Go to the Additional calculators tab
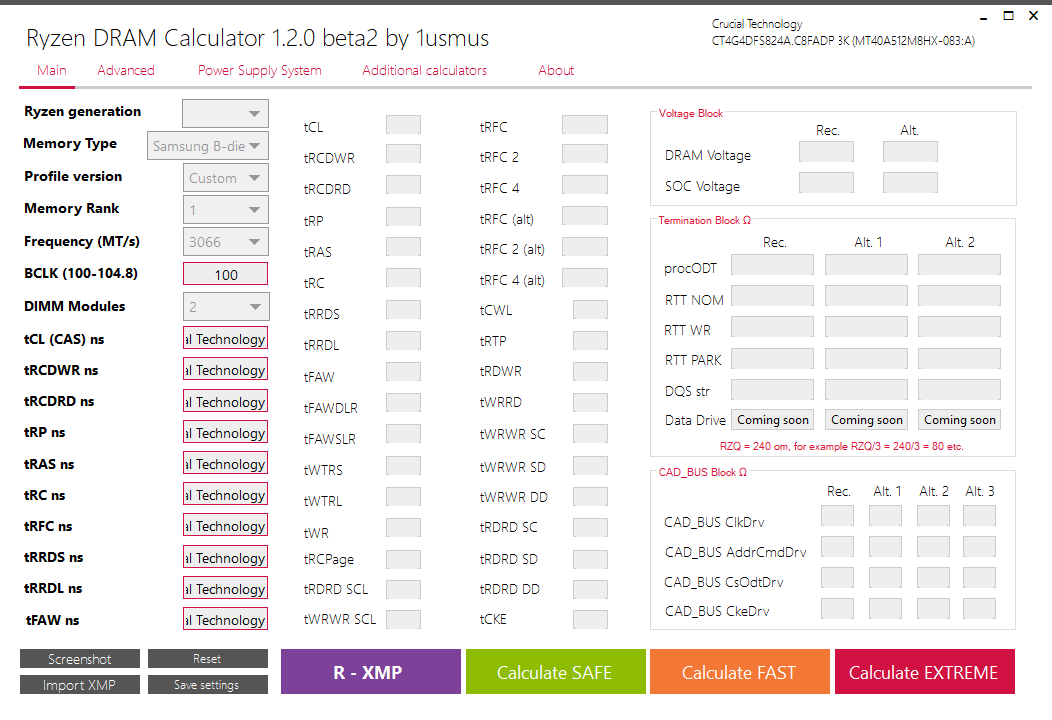Image resolution: width=1052 pixels, height=720 pixels. click(x=424, y=70)
